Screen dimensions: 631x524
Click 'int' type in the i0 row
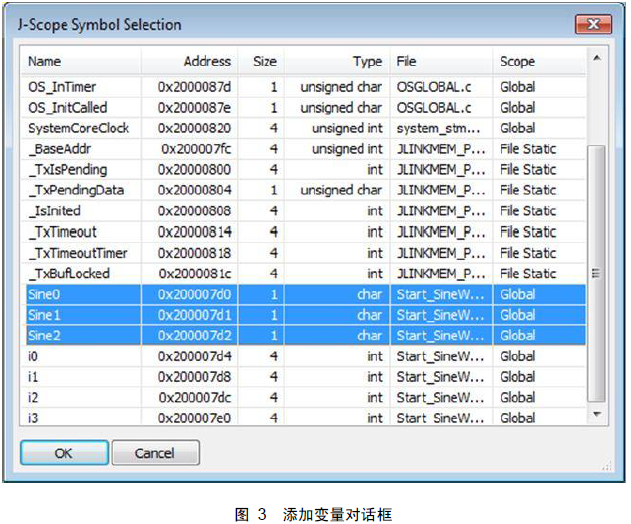click(375, 356)
